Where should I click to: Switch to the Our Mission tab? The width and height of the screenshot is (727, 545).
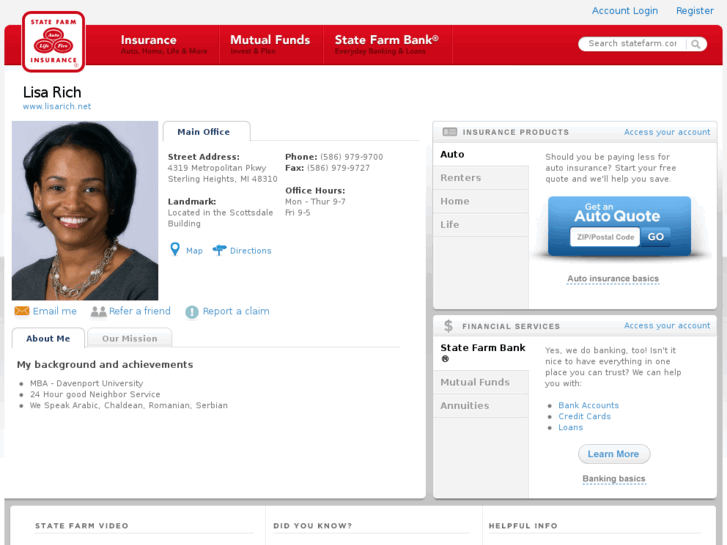[130, 339]
